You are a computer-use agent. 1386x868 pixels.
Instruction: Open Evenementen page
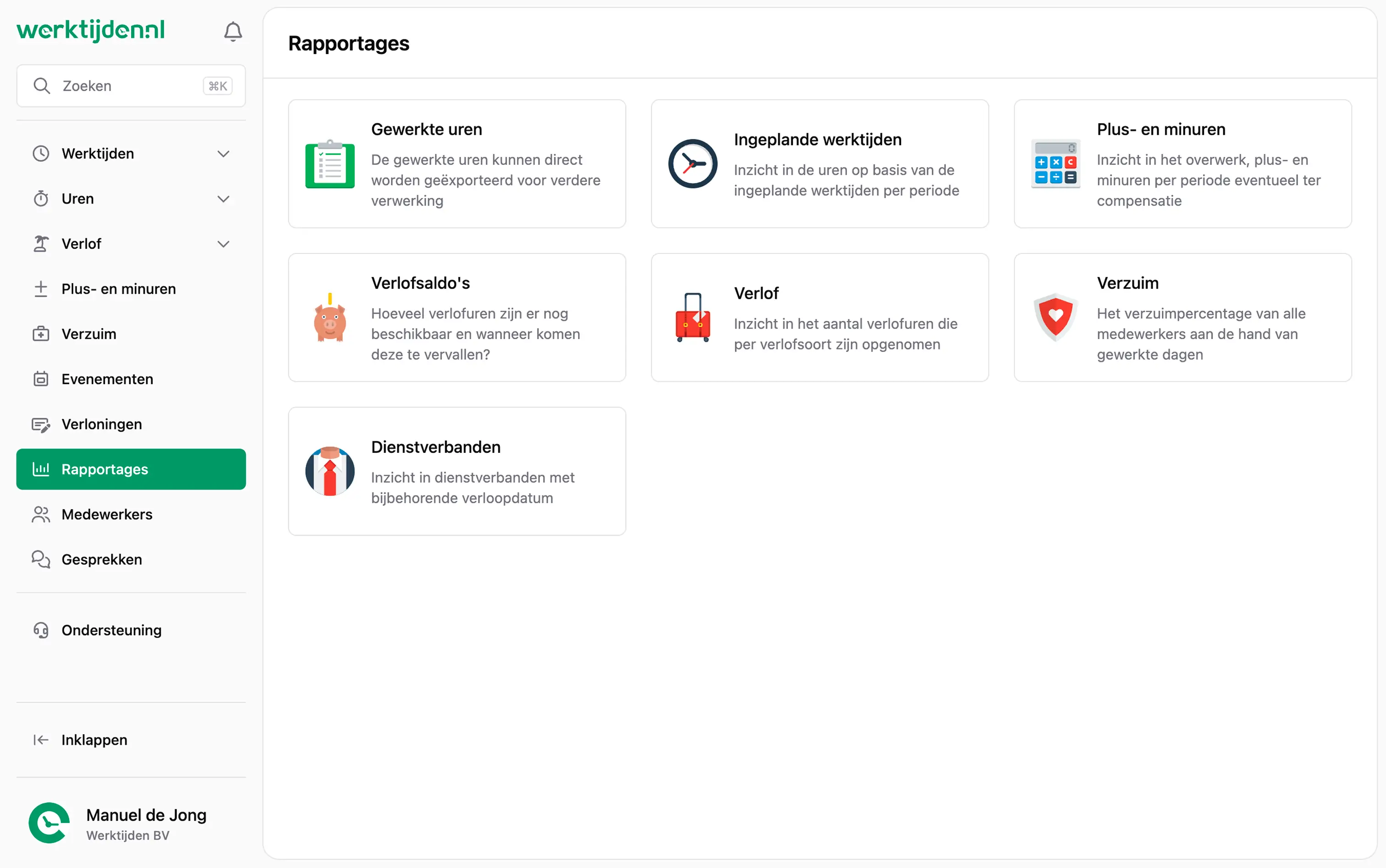pos(131,379)
